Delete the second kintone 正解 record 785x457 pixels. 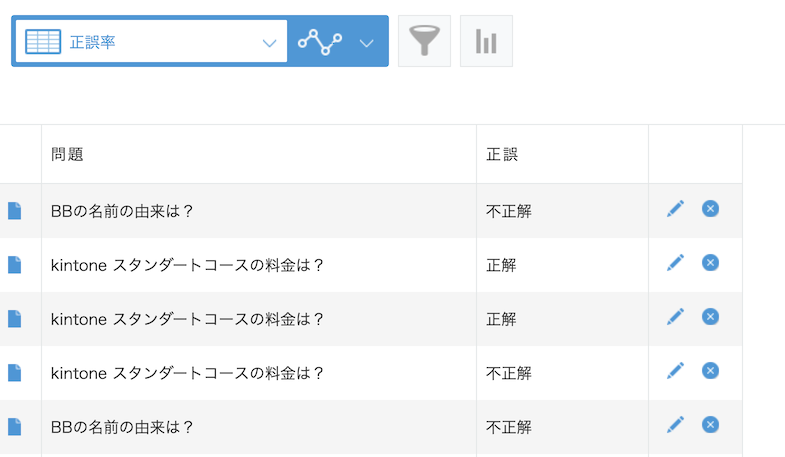(710, 317)
